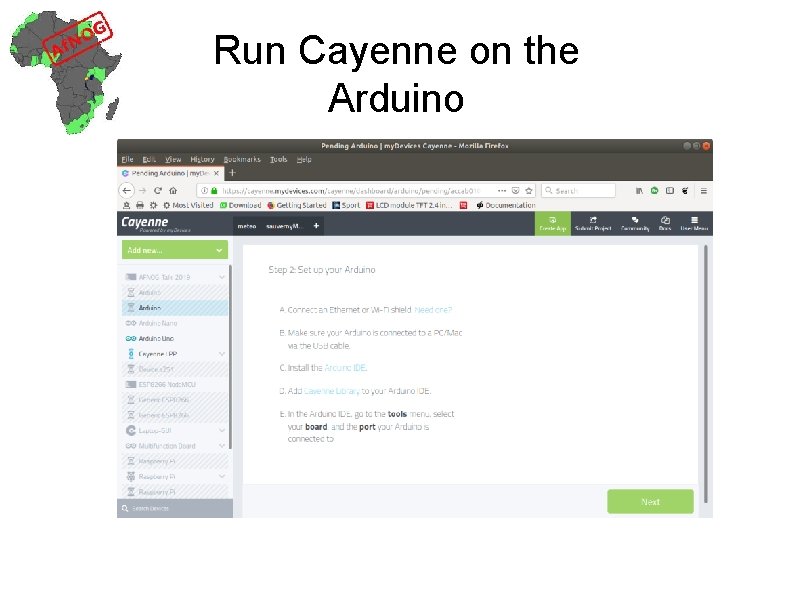Viewport: 794px width, 595px height.
Task: Open the LCD module TFT 2.4 bookmark
Action: point(409,205)
